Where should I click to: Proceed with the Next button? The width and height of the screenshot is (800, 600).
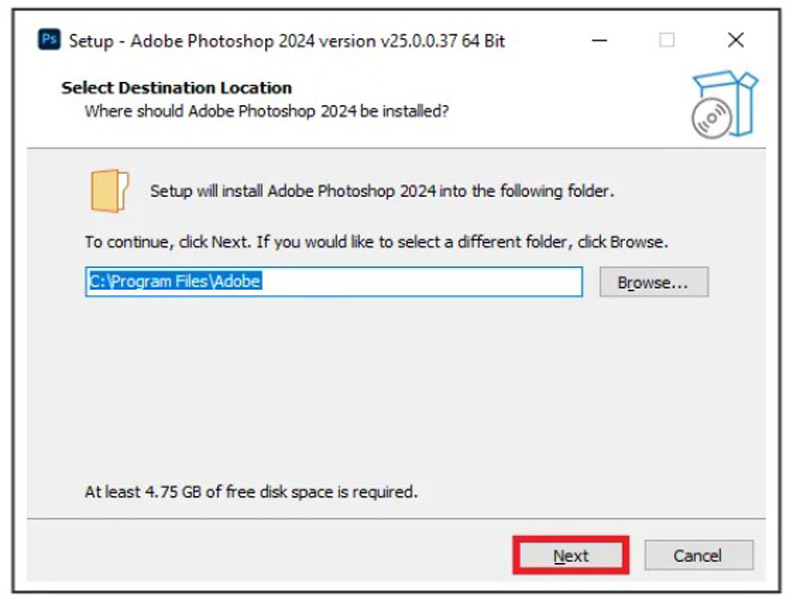click(571, 556)
